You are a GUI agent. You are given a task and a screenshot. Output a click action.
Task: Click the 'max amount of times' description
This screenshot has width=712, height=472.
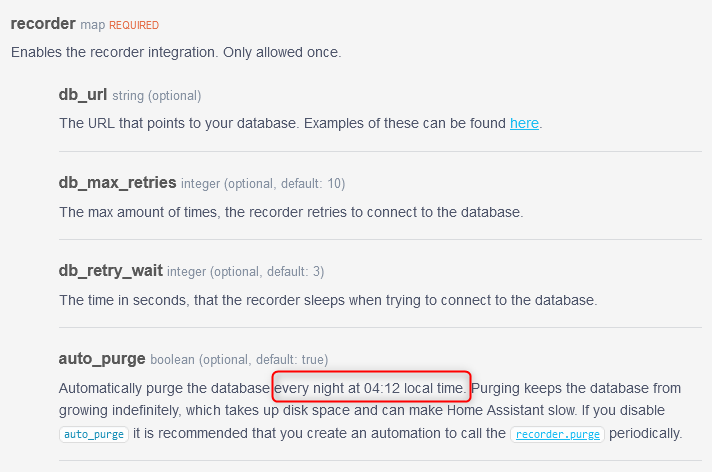[x=291, y=212]
